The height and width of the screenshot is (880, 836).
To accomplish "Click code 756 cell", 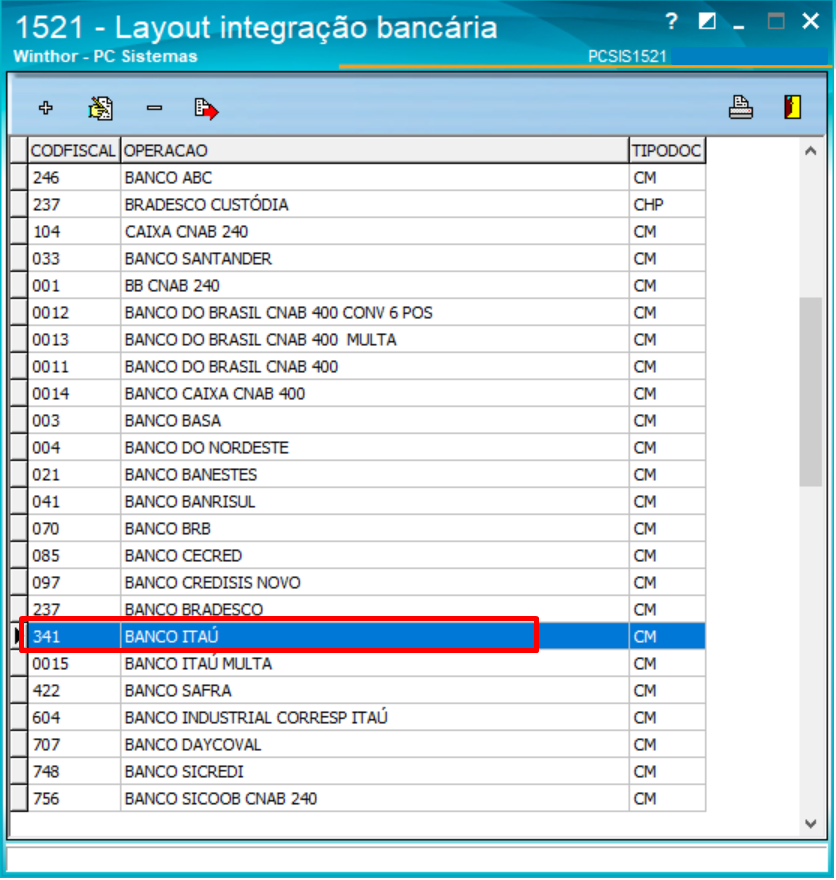I will [x=74, y=798].
